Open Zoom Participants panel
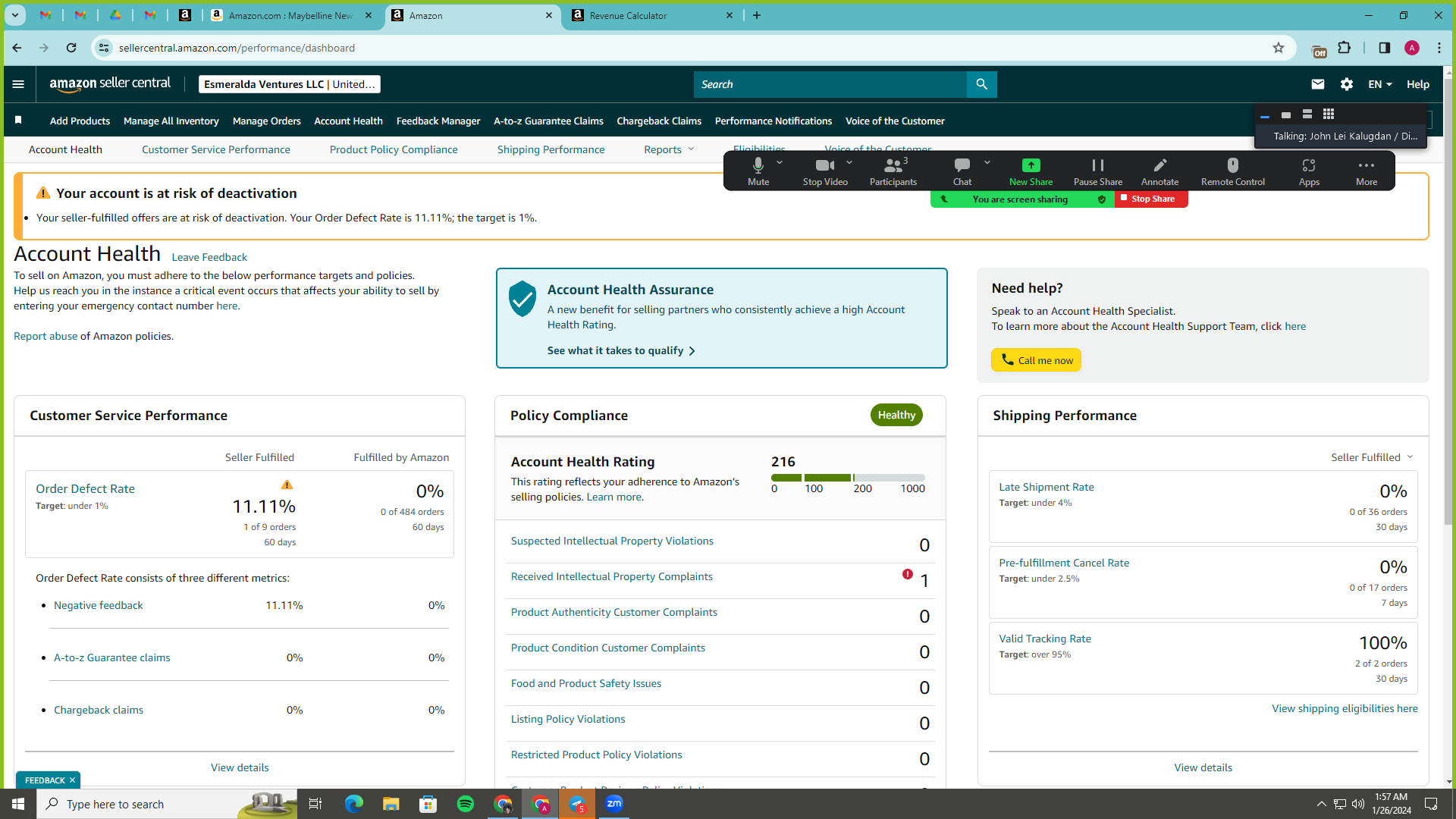Image resolution: width=1456 pixels, height=819 pixels. pyautogui.click(x=893, y=171)
